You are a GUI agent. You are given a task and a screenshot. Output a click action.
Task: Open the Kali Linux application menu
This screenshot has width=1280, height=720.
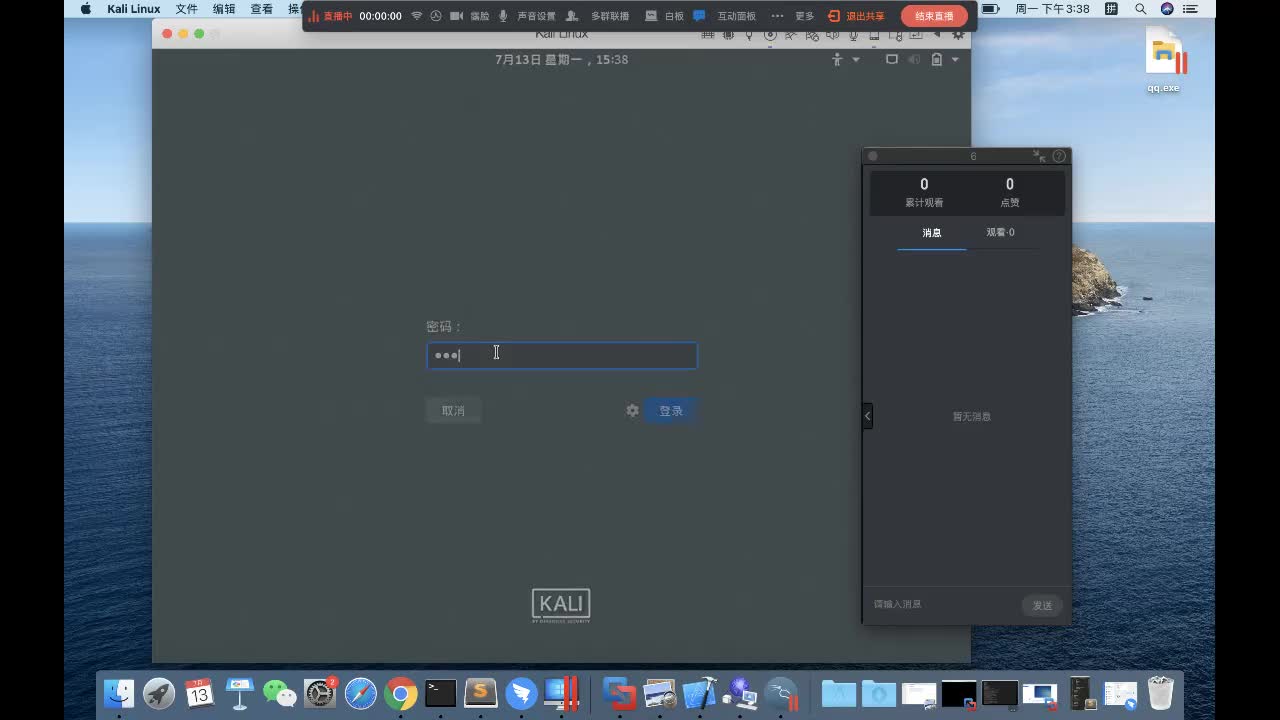134,9
